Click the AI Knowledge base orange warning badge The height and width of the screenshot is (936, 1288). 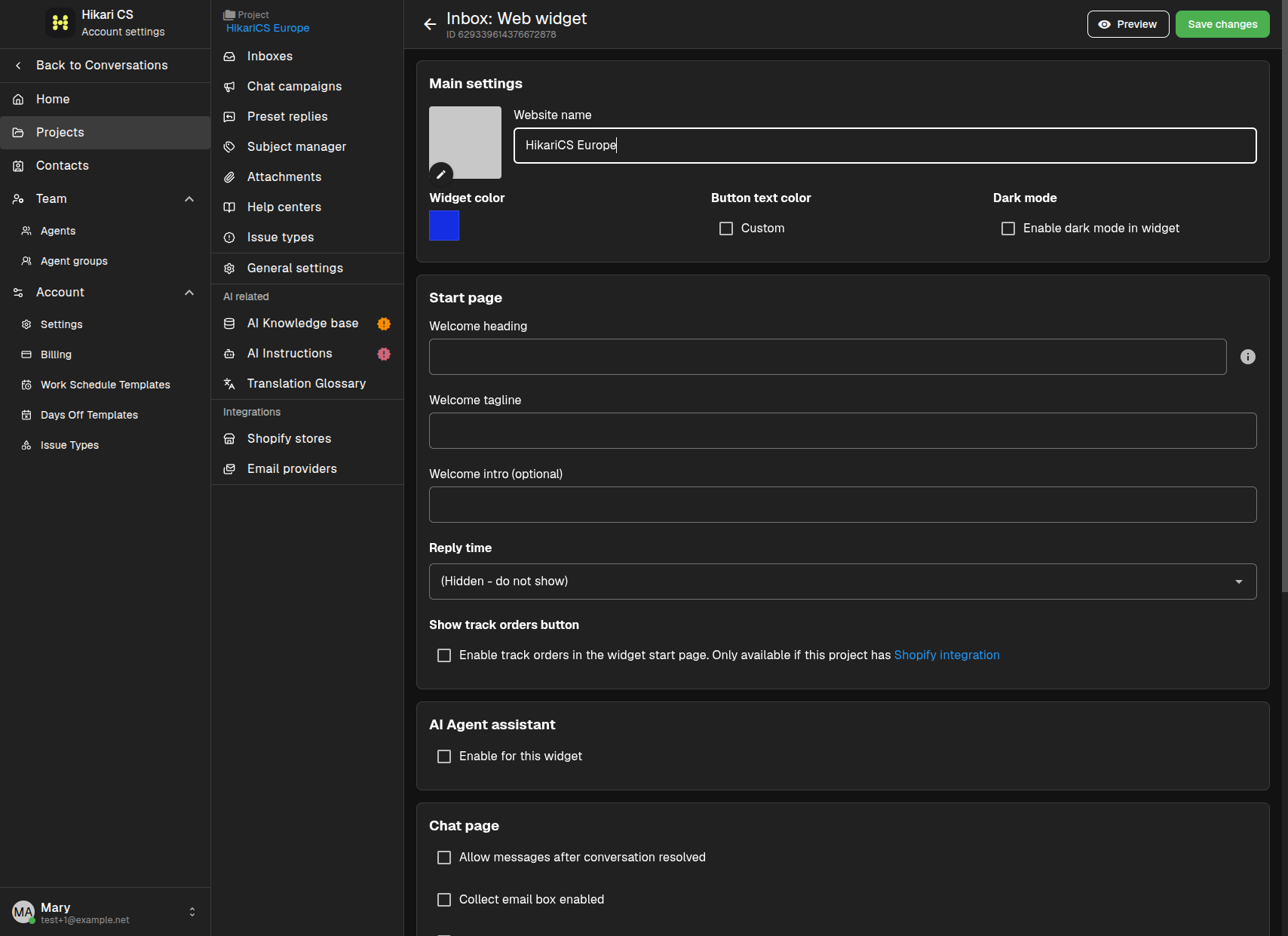tap(384, 324)
